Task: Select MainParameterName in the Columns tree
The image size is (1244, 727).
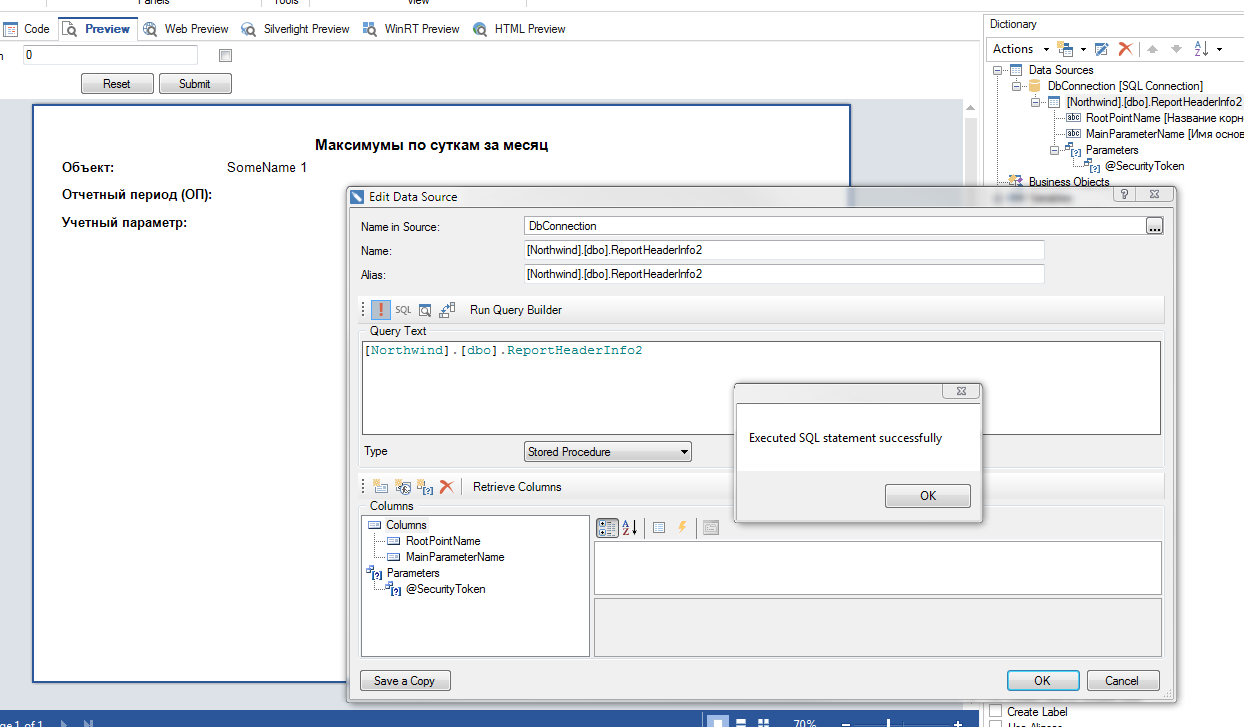Action: tap(455, 557)
